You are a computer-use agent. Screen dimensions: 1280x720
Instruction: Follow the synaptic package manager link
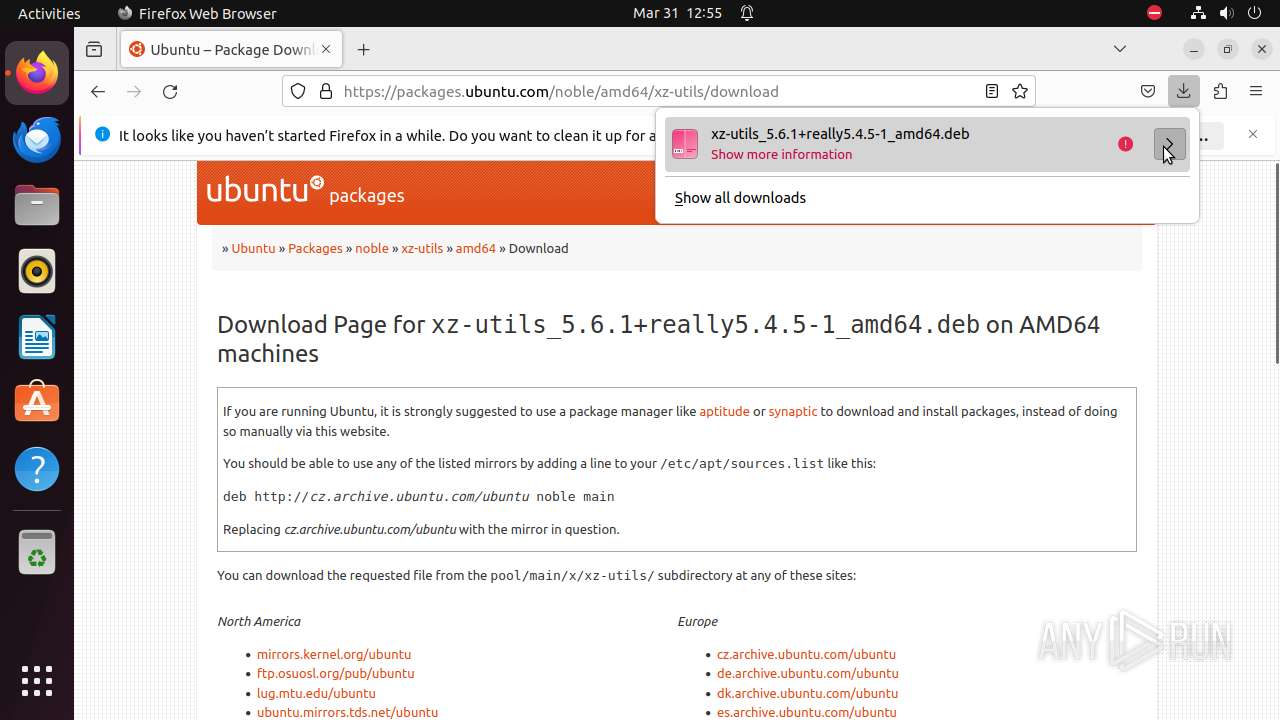pos(793,411)
